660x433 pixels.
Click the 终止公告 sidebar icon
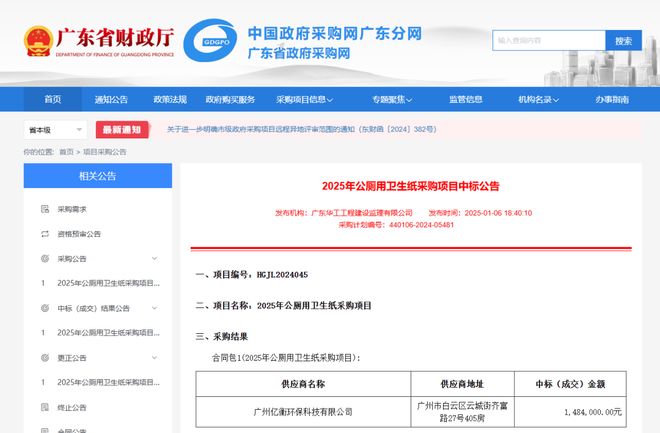(x=45, y=407)
